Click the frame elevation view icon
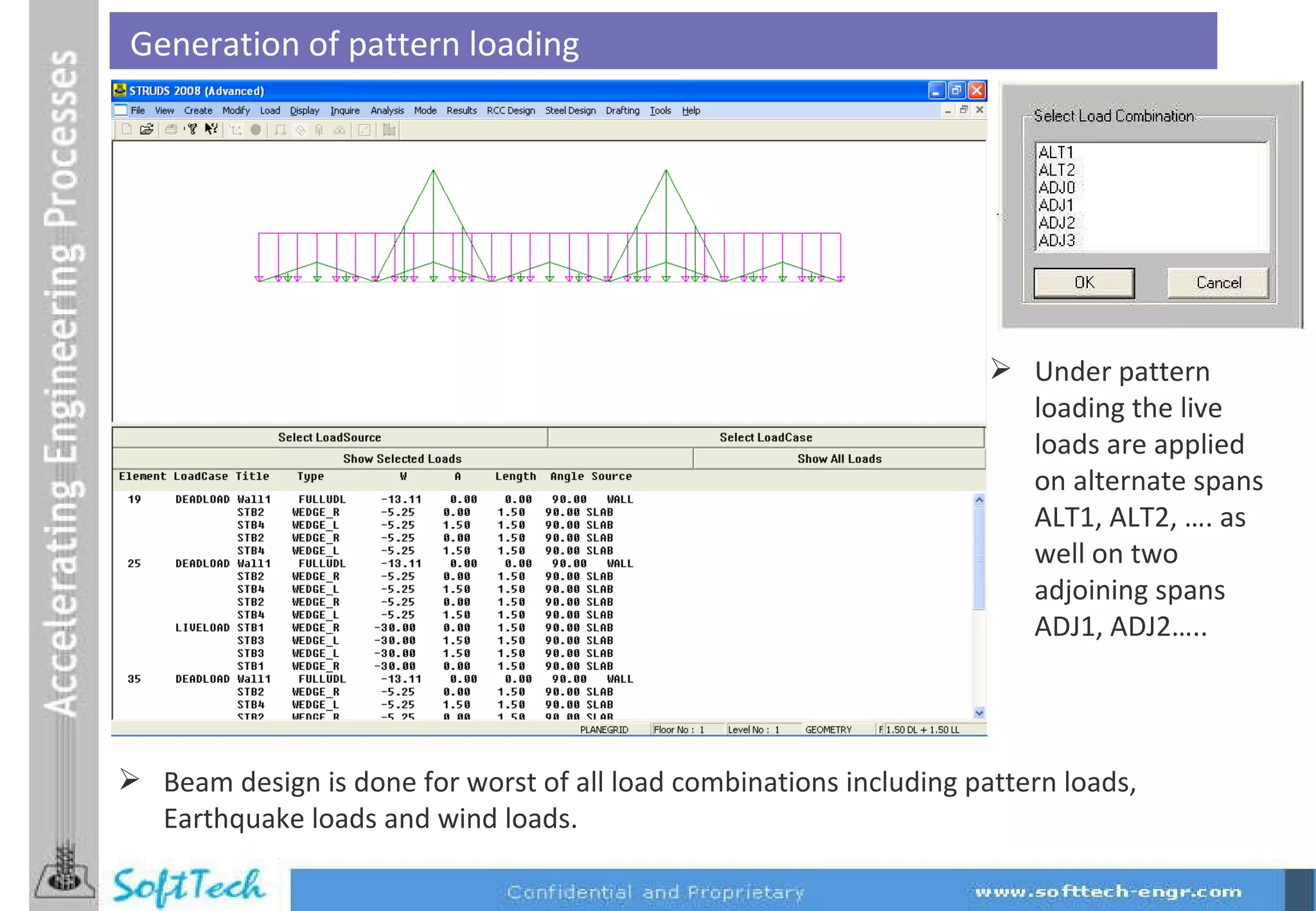The image size is (1316, 911). 281,130
